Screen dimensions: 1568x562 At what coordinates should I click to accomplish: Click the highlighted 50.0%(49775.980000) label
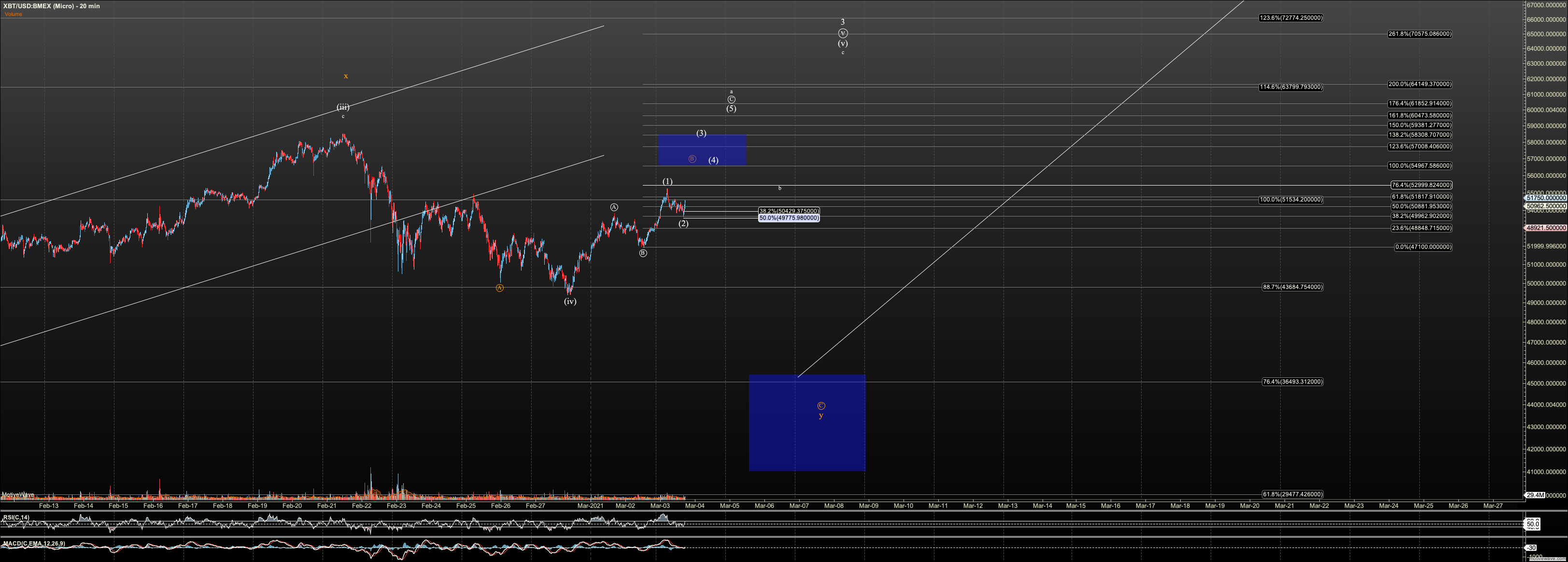pyautogui.click(x=789, y=218)
